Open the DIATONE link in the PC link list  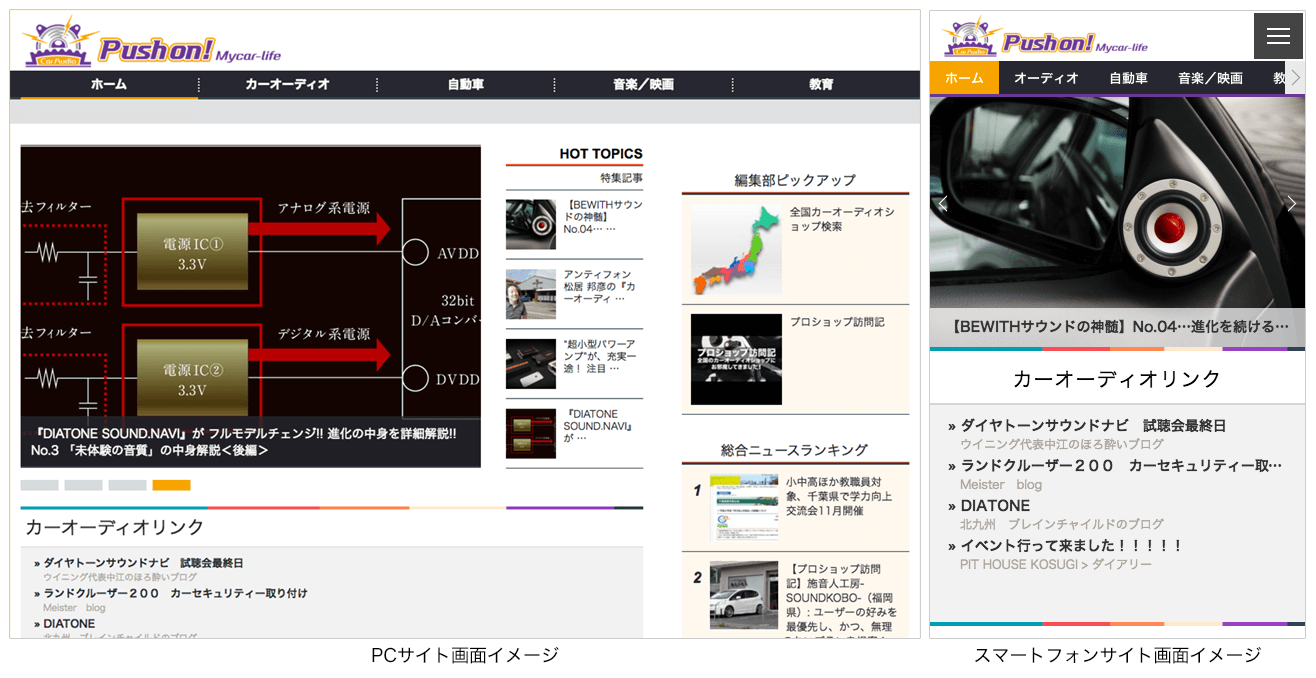[69, 623]
